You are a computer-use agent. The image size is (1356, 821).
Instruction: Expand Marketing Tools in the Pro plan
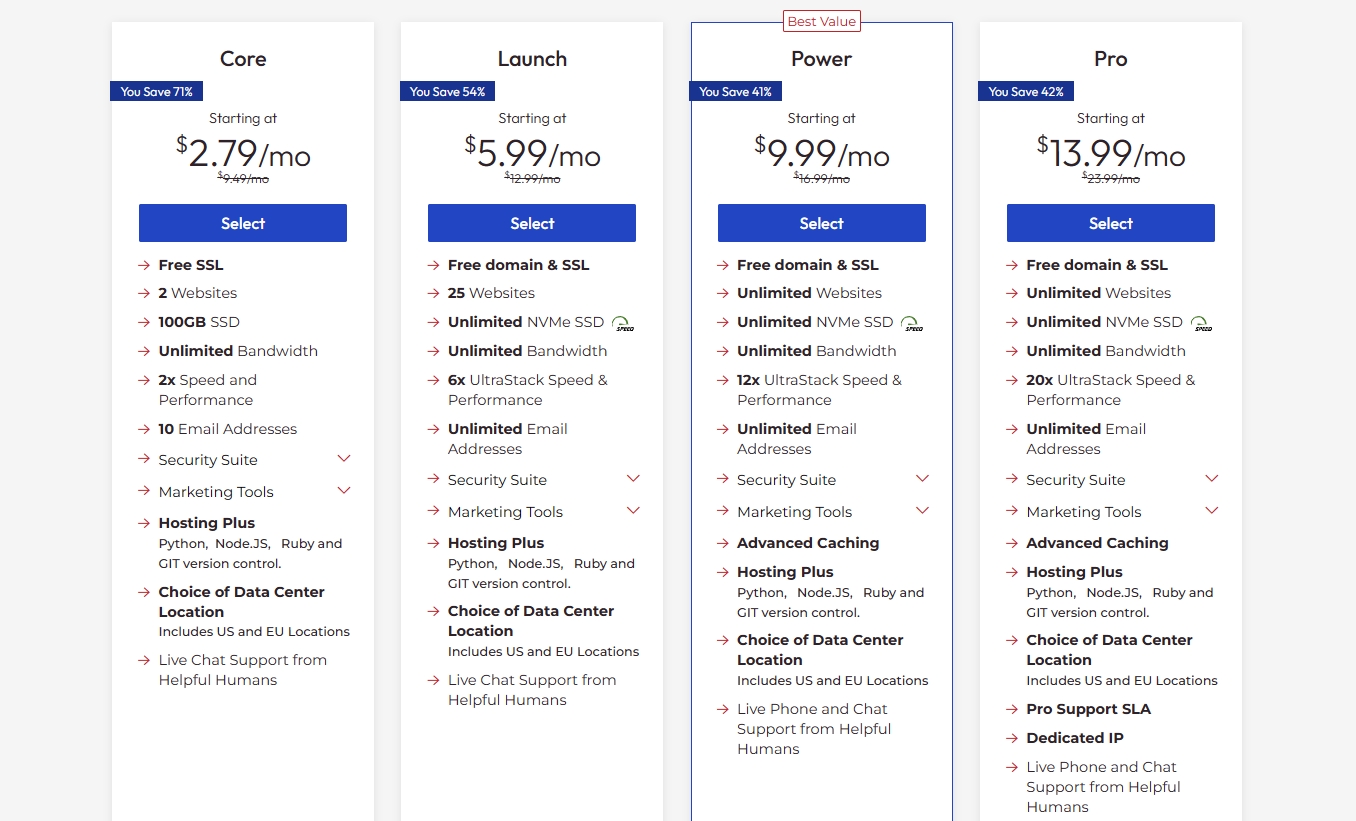point(1212,511)
